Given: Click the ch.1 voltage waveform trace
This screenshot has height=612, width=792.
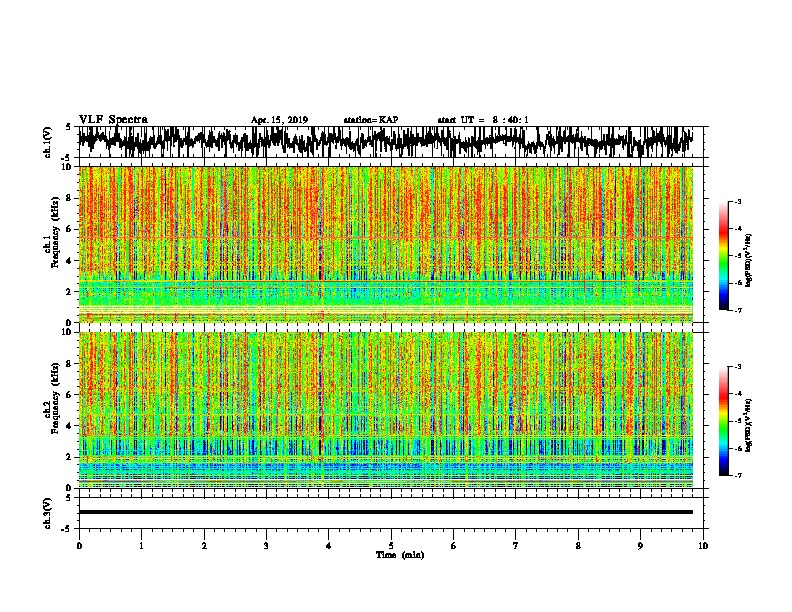Looking at the screenshot, I should pyautogui.click(x=386, y=141).
